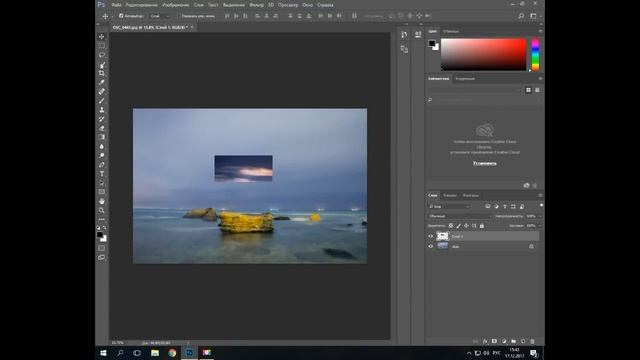The height and width of the screenshot is (360, 640).
Task: Hide the Слой 1 layer eye
Action: click(x=431, y=236)
